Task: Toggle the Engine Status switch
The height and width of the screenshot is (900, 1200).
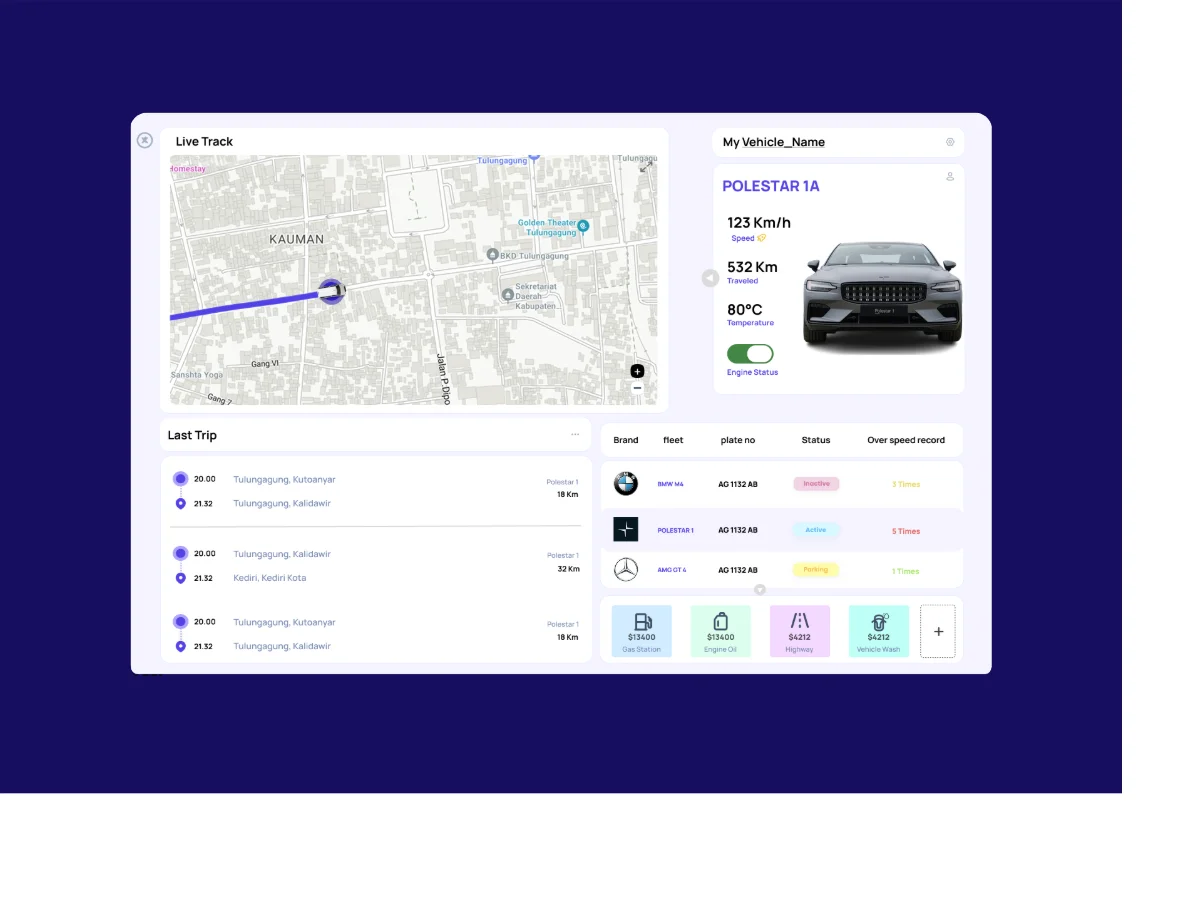Action: point(750,354)
